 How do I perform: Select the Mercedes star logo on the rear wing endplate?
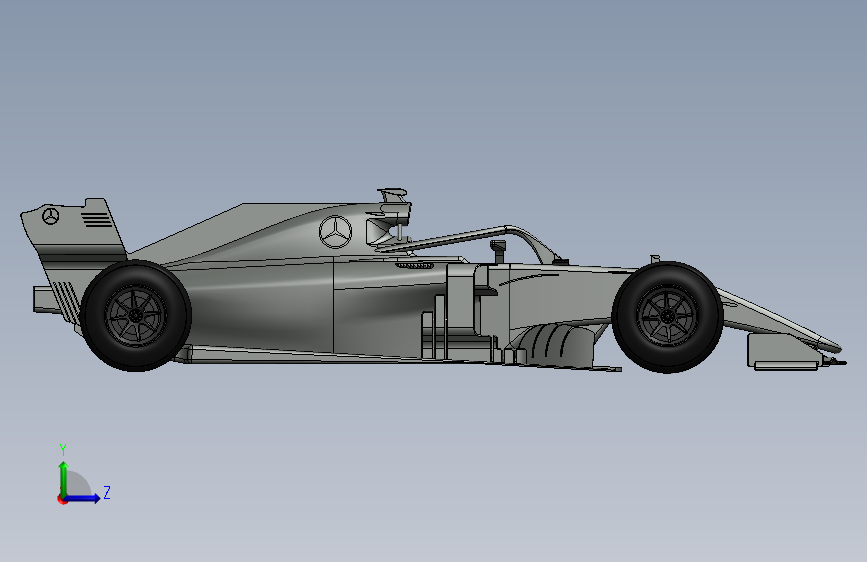click(x=50, y=216)
